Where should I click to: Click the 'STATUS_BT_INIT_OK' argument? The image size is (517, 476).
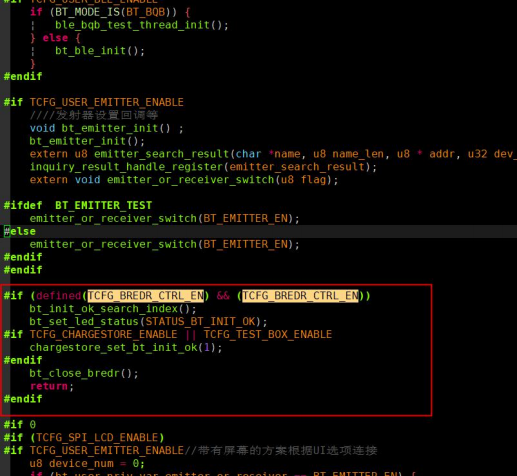pyautogui.click(x=200, y=322)
